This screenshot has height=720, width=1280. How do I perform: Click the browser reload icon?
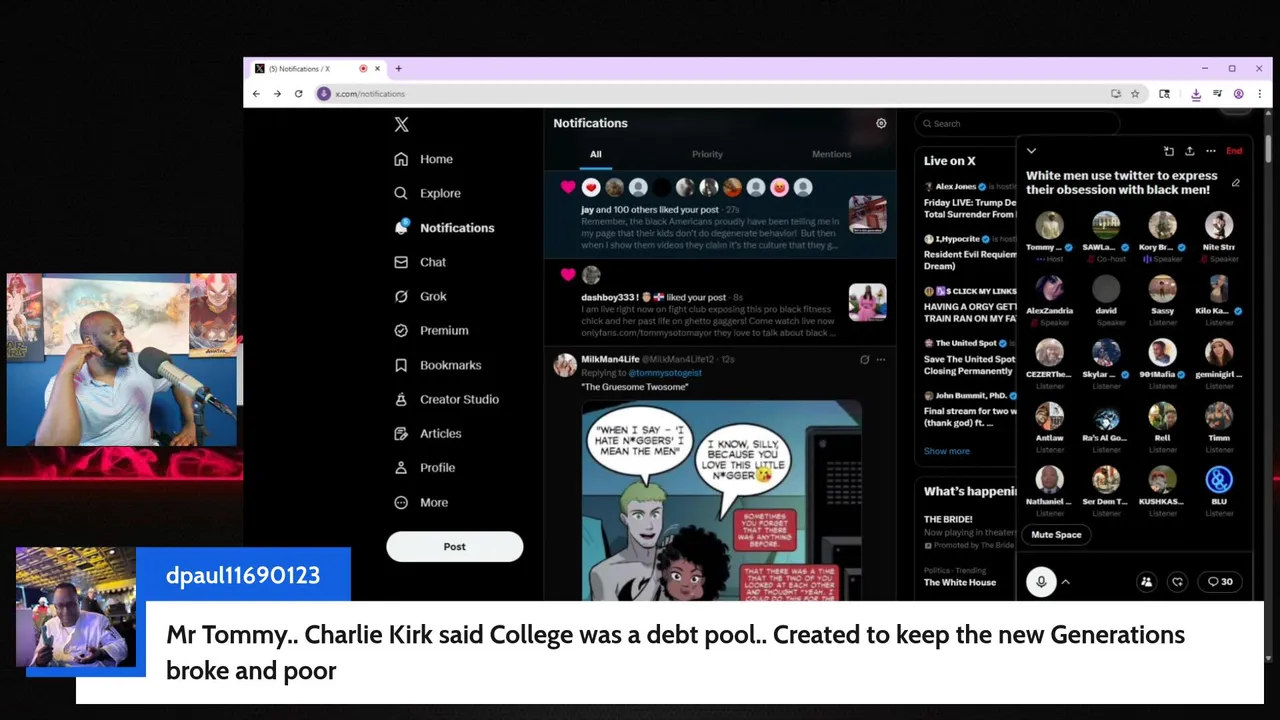pyautogui.click(x=298, y=94)
